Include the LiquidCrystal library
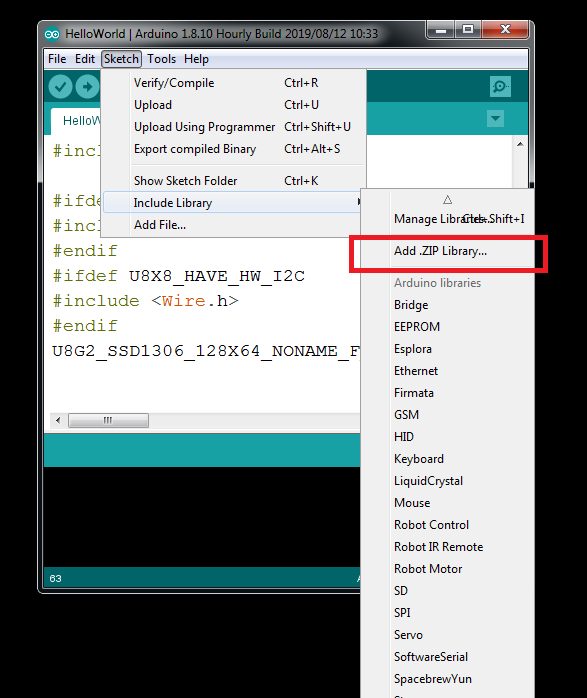The height and width of the screenshot is (698, 587). point(448,481)
